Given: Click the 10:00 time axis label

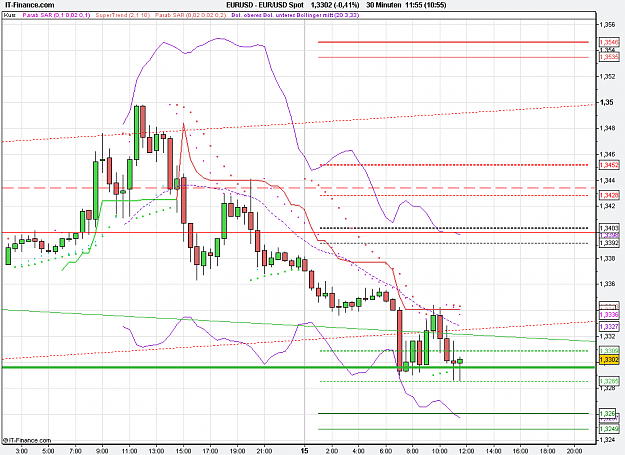Looking at the screenshot, I should [x=440, y=451].
